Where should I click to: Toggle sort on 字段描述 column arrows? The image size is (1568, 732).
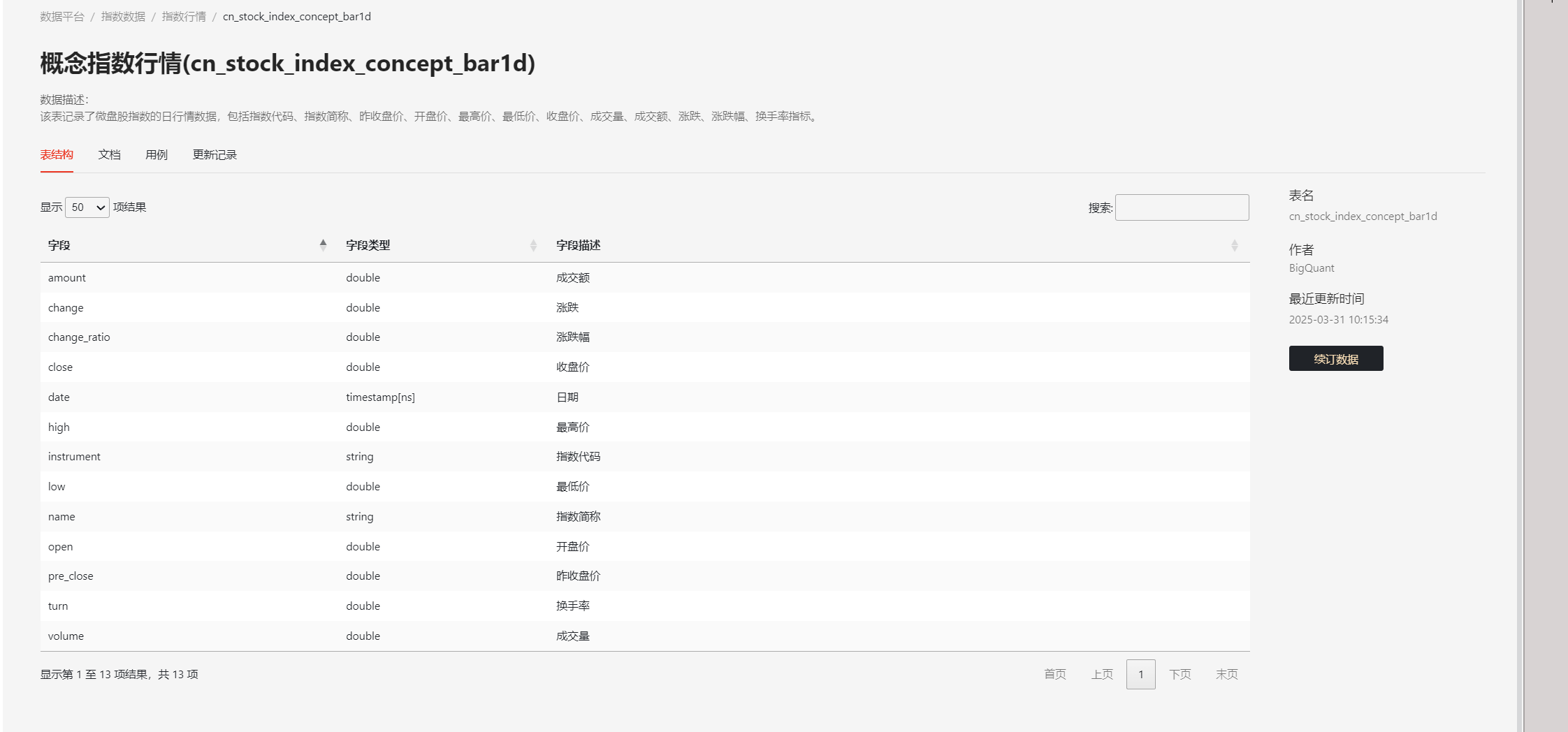(x=1234, y=245)
